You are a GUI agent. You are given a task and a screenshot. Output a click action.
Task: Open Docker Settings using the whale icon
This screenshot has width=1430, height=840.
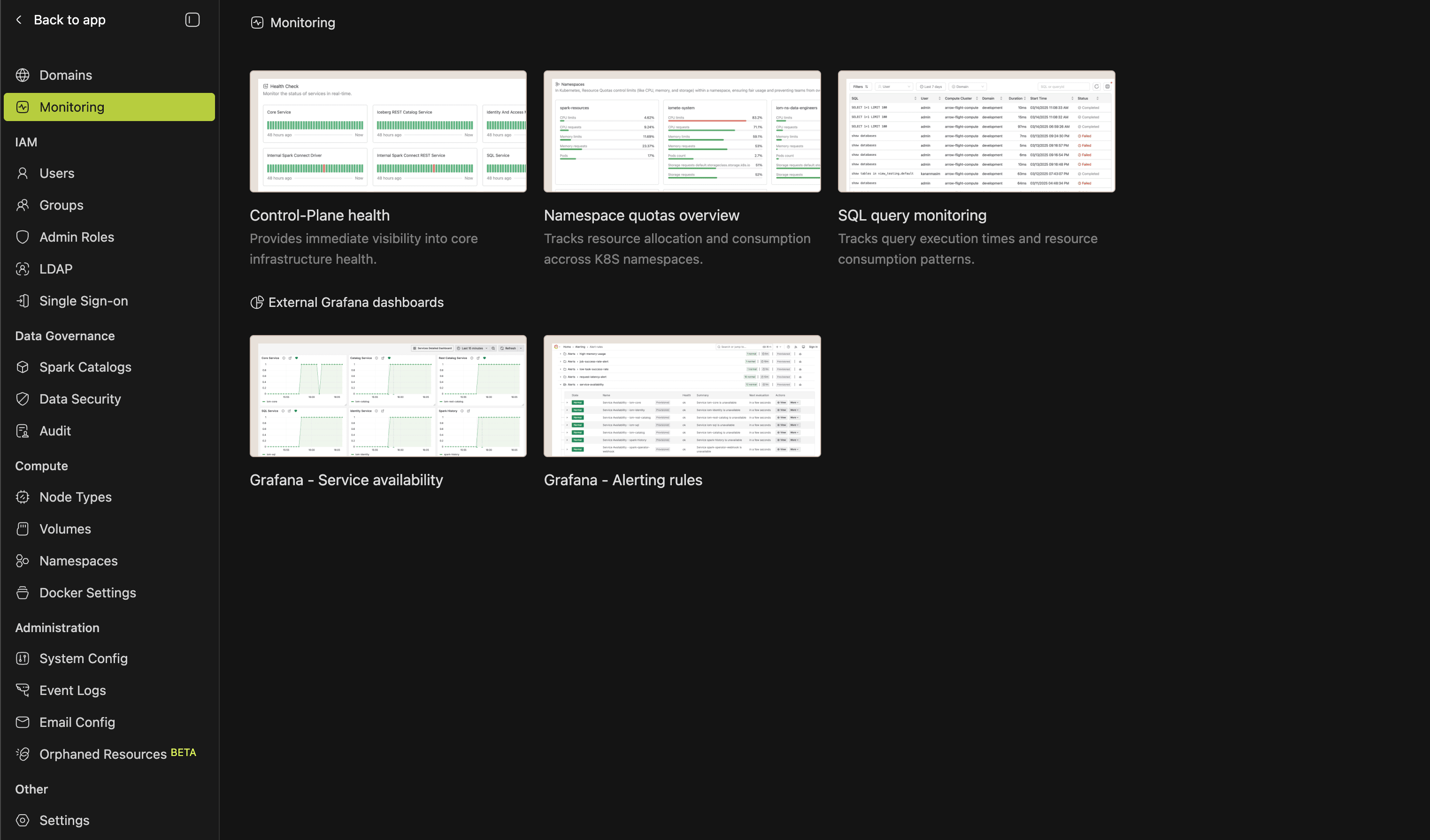click(23, 592)
